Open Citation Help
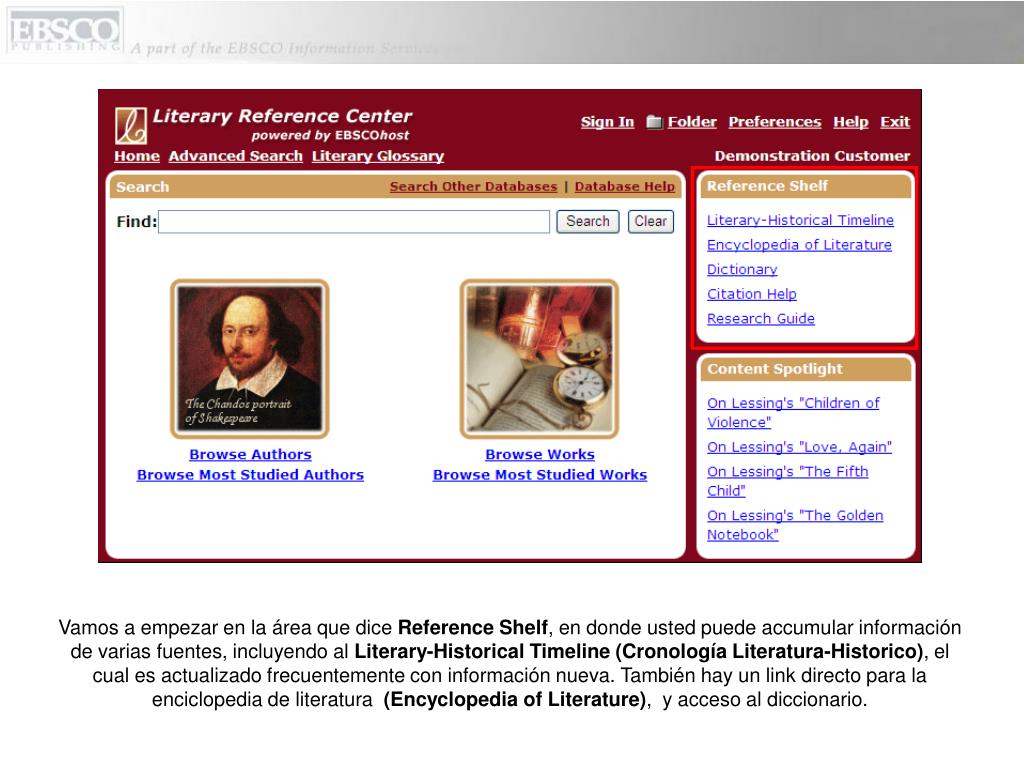Screen dimensions: 1024x768 pyautogui.click(x=752, y=294)
